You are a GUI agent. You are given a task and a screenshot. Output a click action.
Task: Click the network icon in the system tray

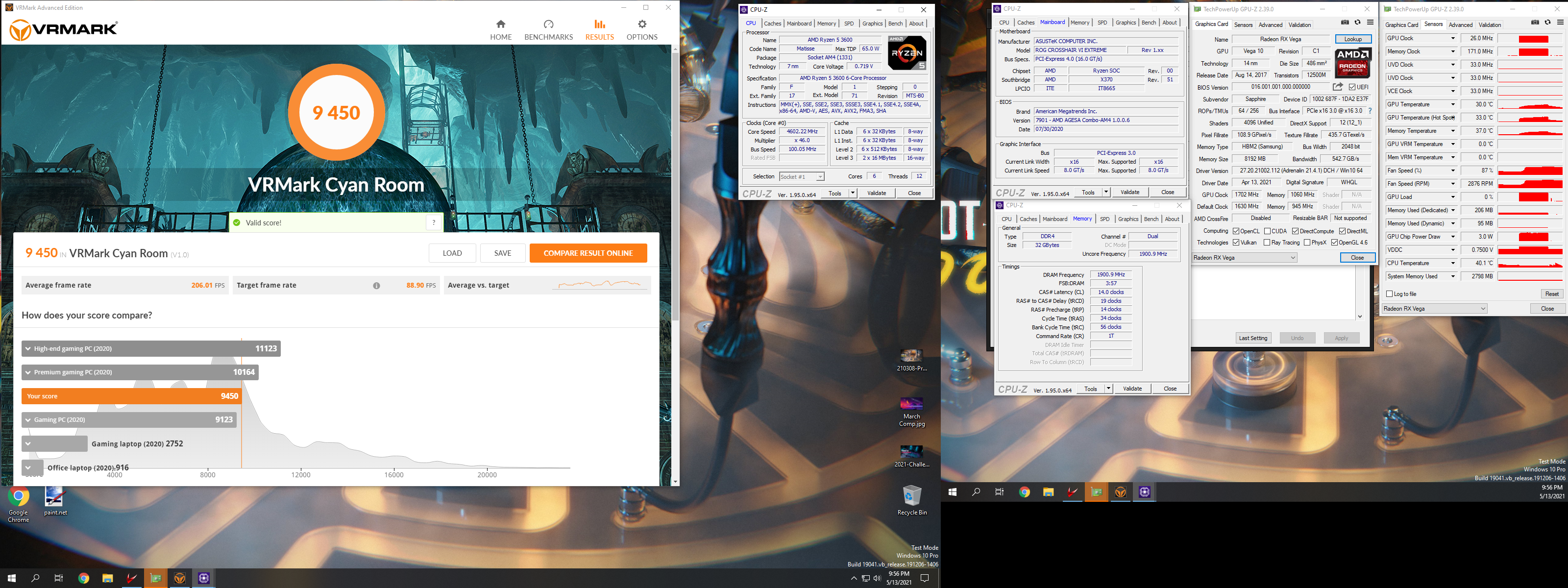tap(865, 578)
